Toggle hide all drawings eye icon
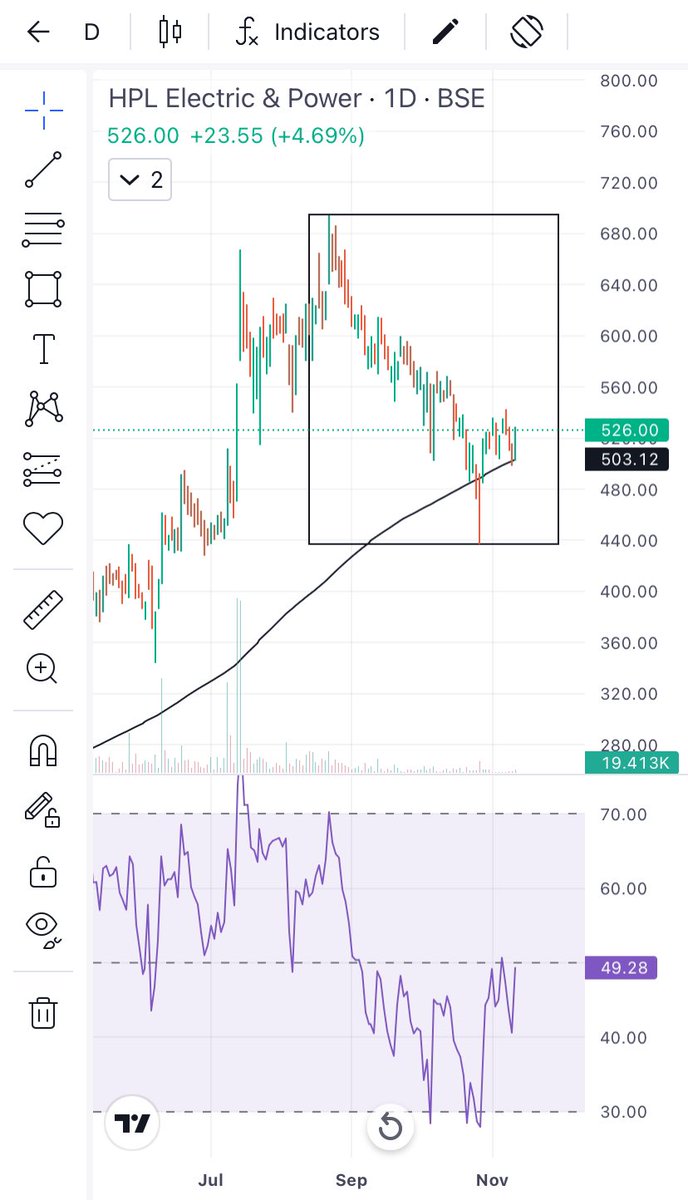The height and width of the screenshot is (1200, 688). point(43,930)
